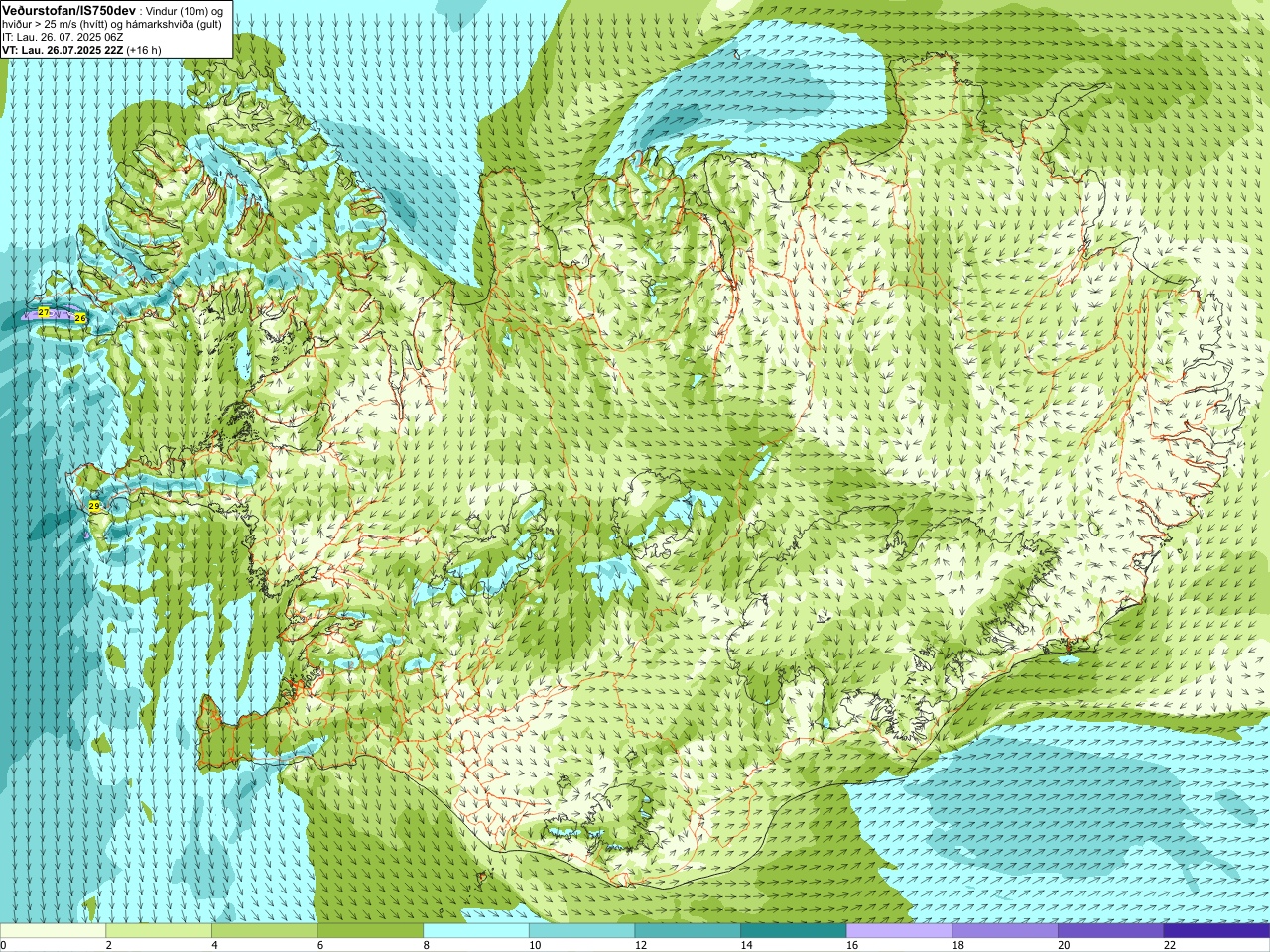This screenshot has width=1270, height=952.
Task: Select the 6–8 m/s darker green swatch
Action: (x=370, y=931)
